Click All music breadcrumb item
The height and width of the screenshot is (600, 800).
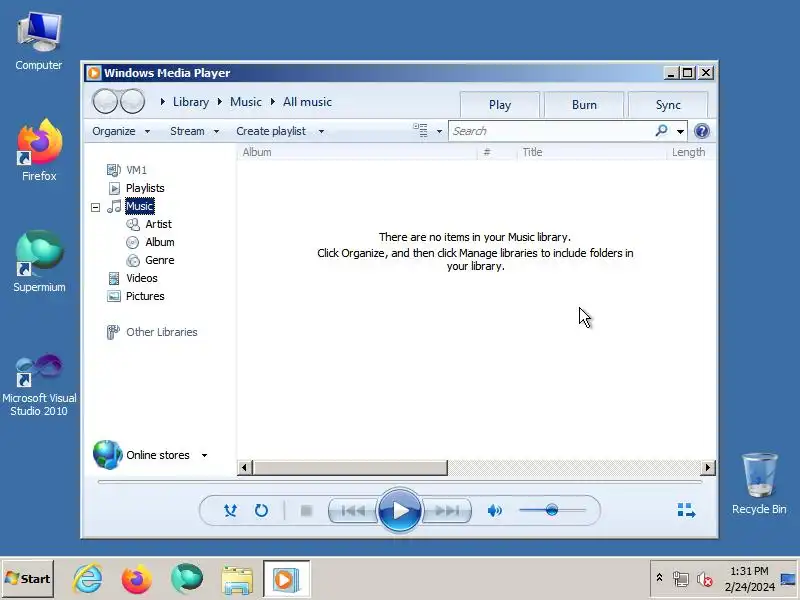click(x=307, y=102)
